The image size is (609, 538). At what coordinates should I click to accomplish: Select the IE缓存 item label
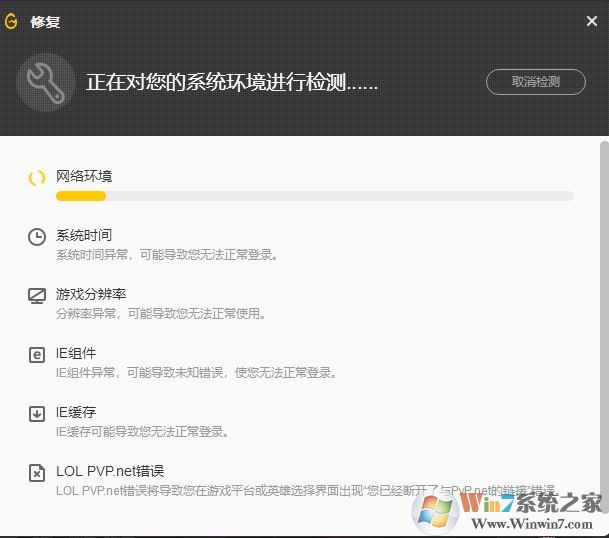coord(76,412)
